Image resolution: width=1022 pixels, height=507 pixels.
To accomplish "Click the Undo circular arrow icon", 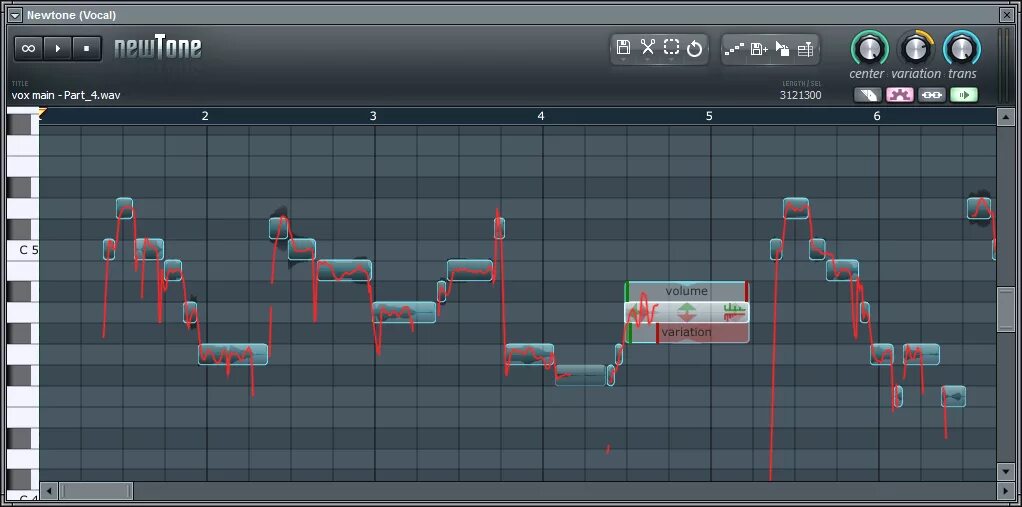I will click(695, 48).
